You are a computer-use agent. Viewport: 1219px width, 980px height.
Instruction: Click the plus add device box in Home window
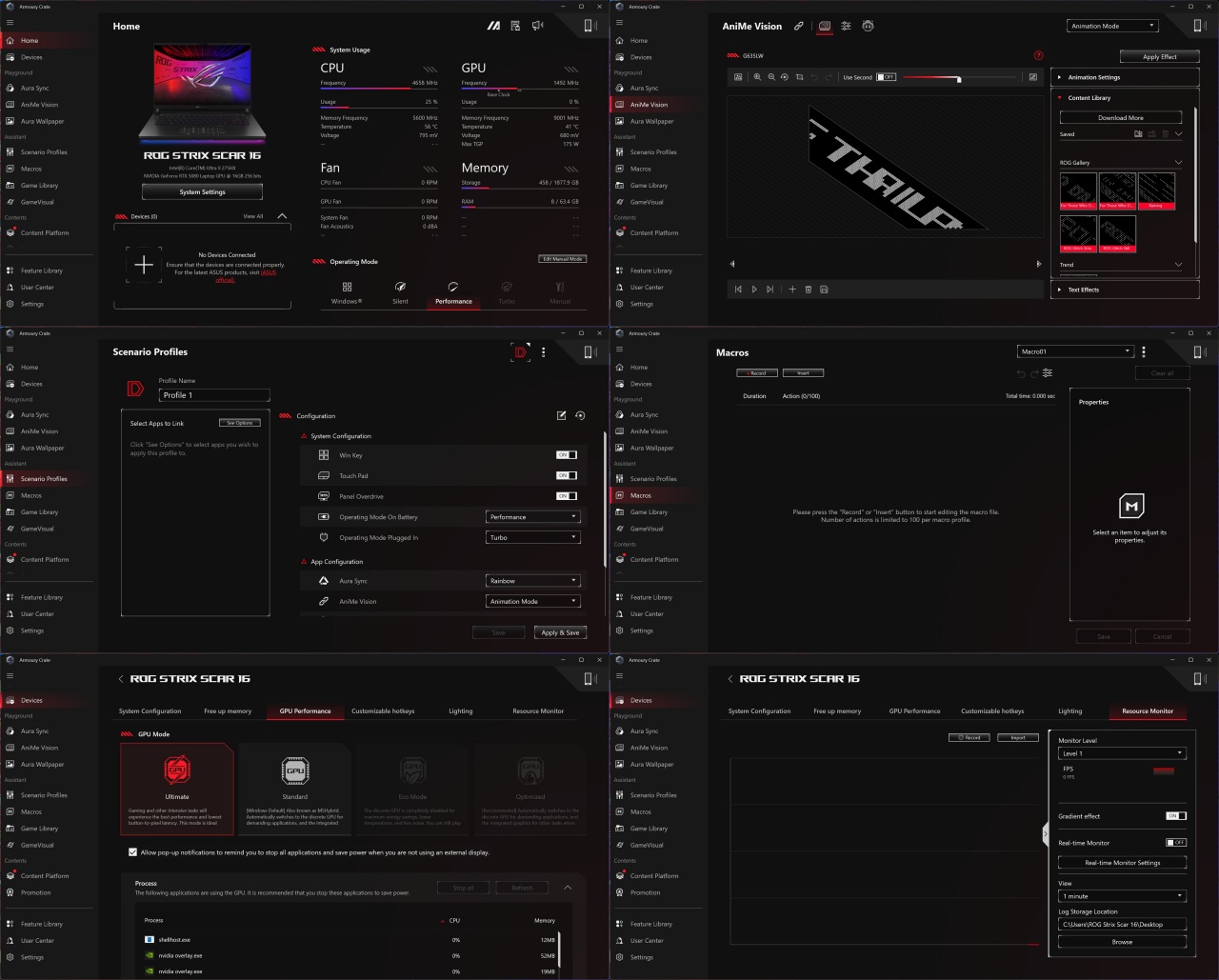tap(144, 265)
